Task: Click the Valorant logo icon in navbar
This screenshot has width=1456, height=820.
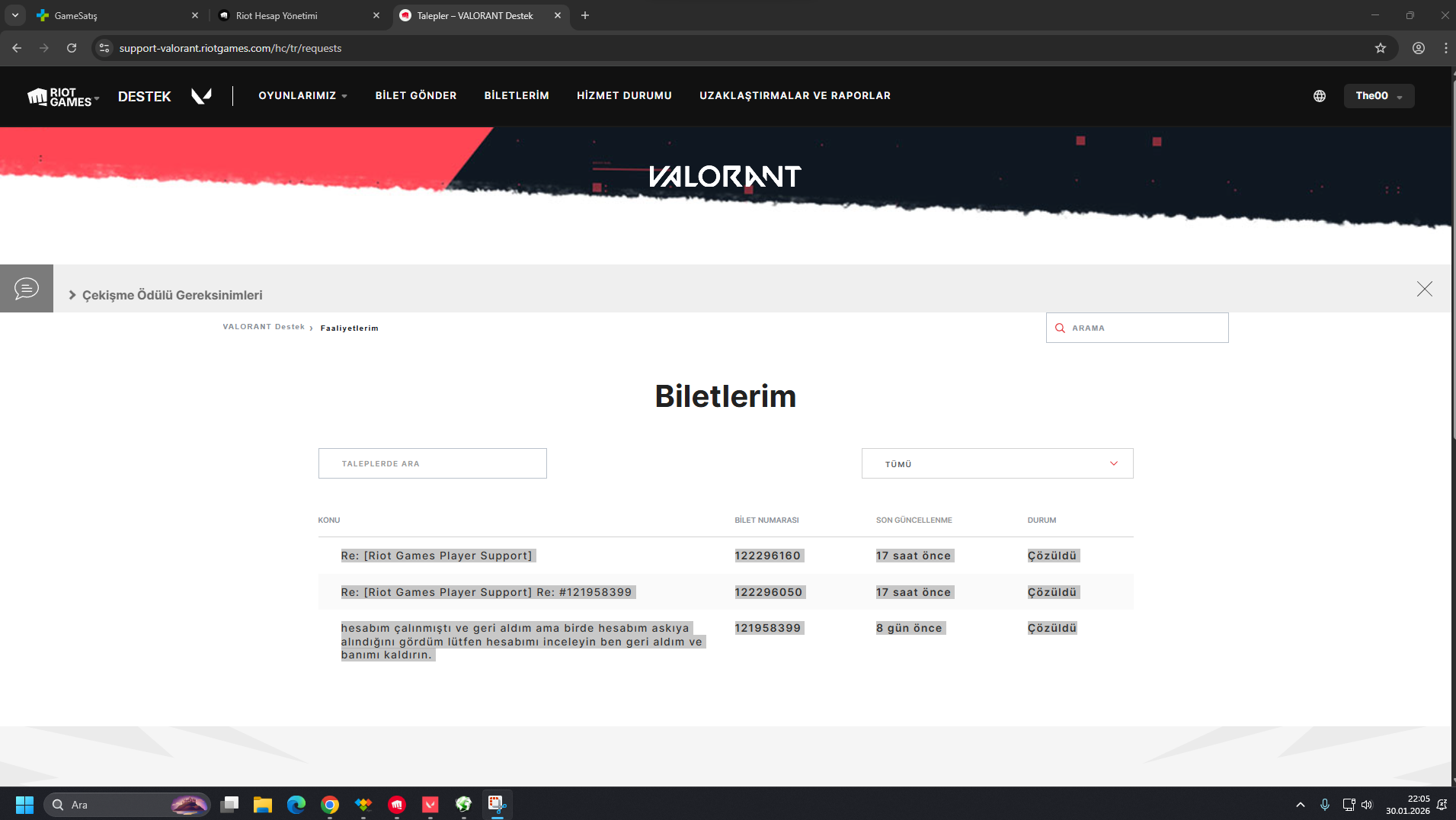Action: tap(201, 96)
